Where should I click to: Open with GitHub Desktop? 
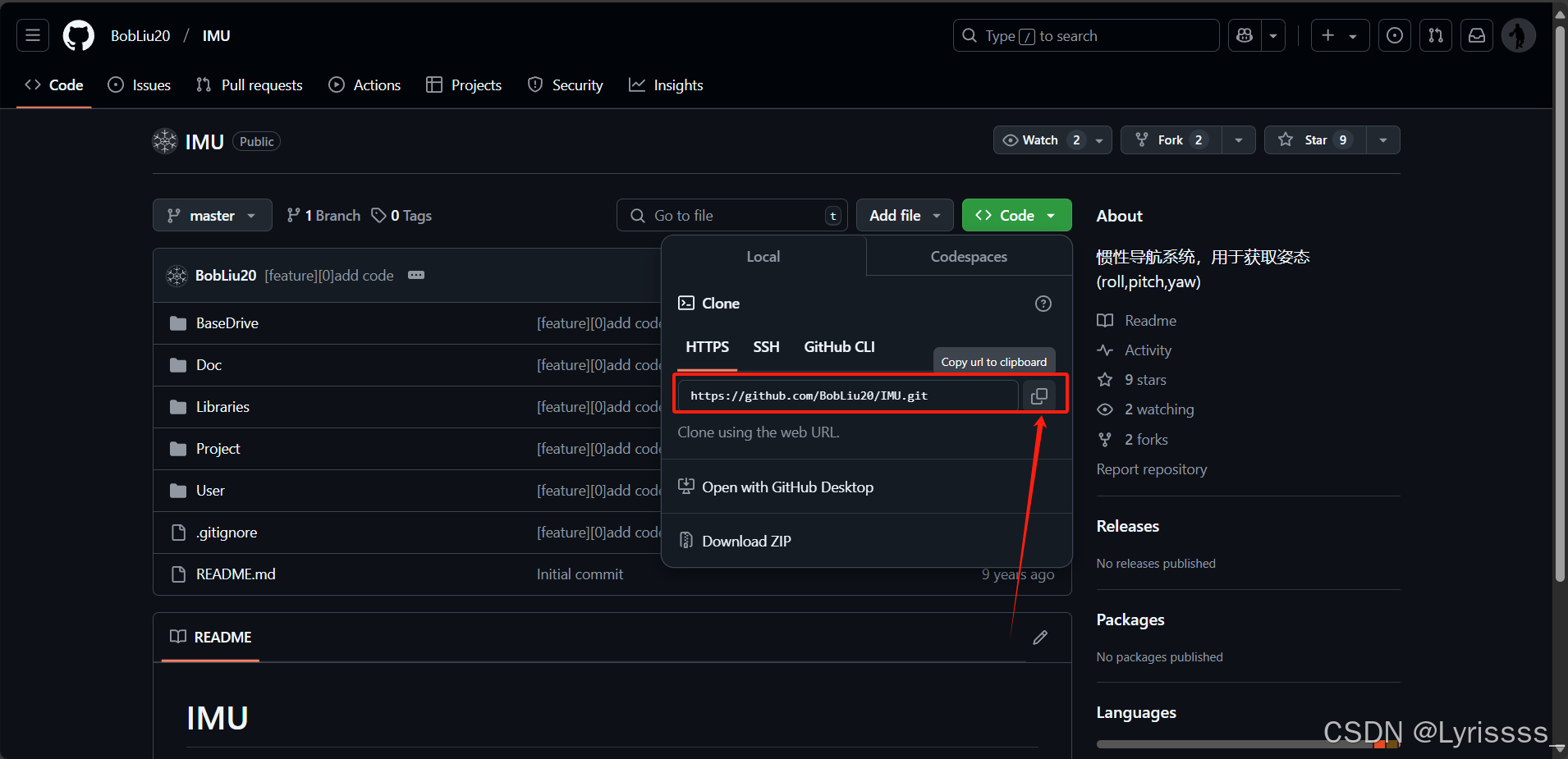pyautogui.click(x=776, y=487)
